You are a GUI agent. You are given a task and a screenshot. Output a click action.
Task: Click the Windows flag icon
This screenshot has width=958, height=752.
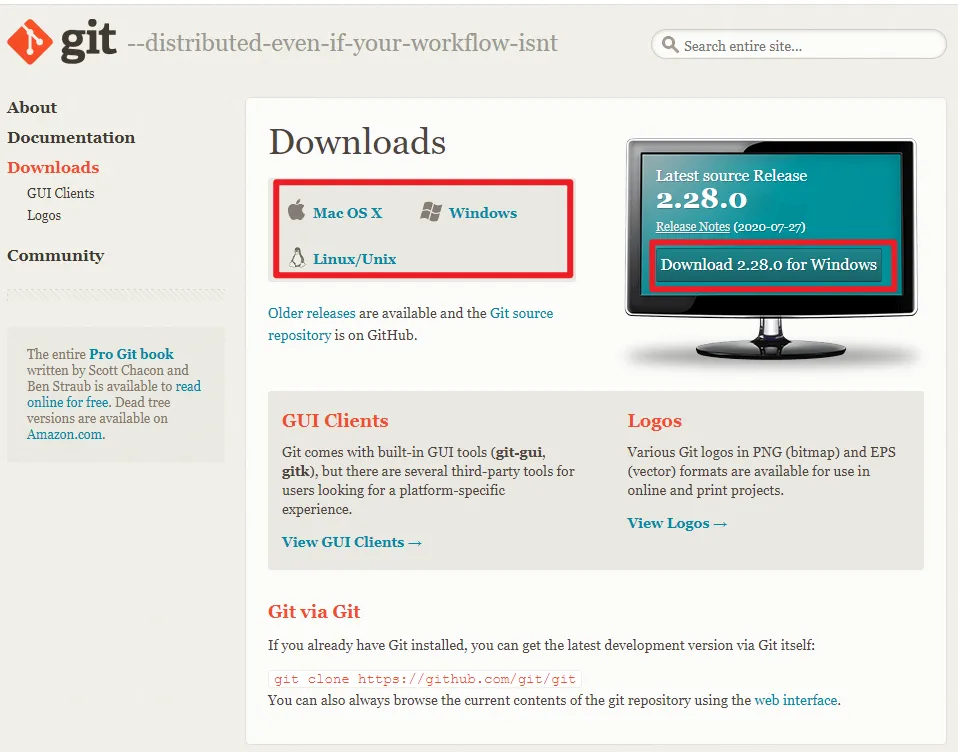pyautogui.click(x=431, y=211)
